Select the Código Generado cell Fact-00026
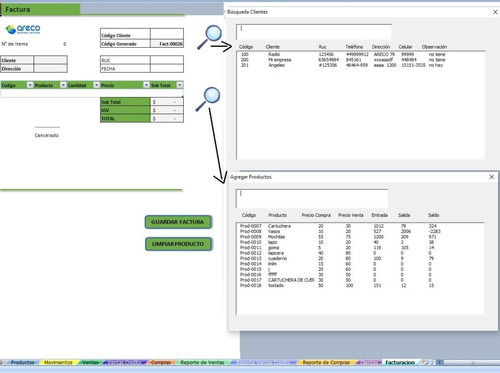This screenshot has height=373, width=500. [167, 44]
